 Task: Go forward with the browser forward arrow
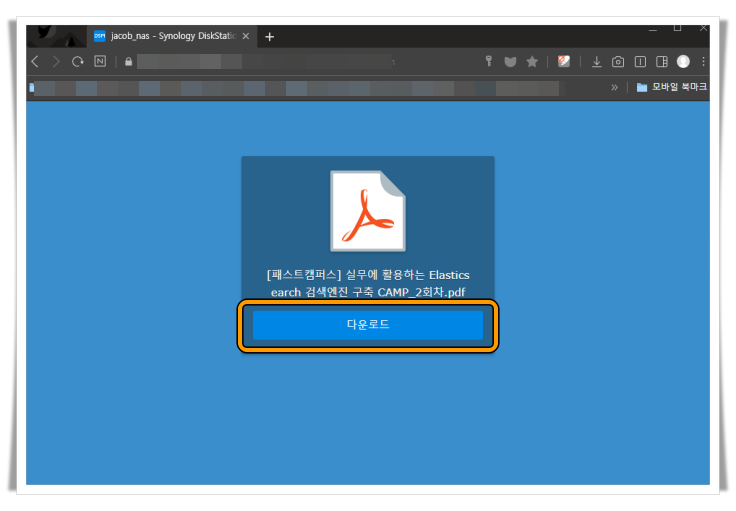click(x=56, y=61)
